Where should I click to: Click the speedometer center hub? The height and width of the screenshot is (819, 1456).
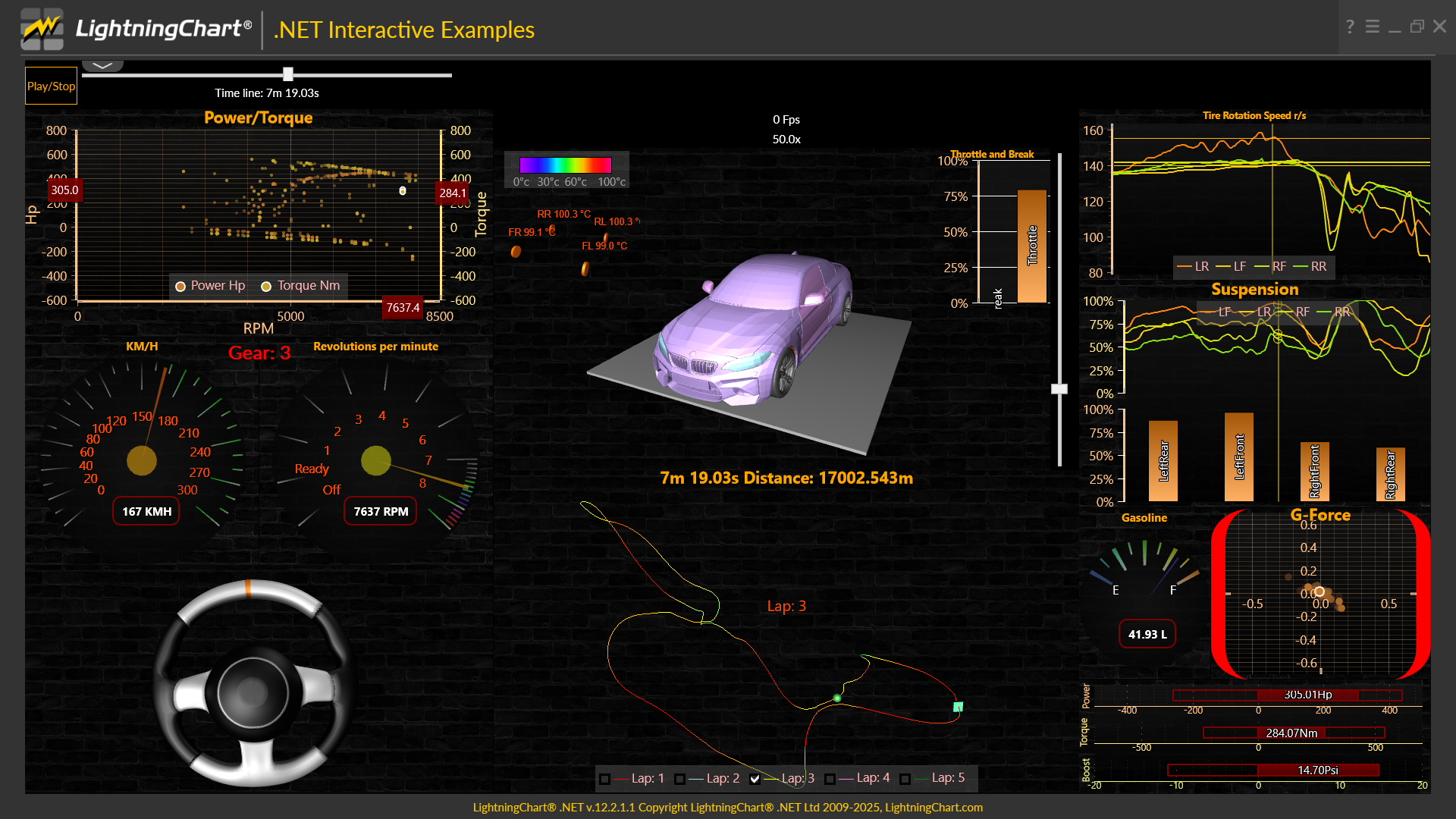click(x=142, y=460)
